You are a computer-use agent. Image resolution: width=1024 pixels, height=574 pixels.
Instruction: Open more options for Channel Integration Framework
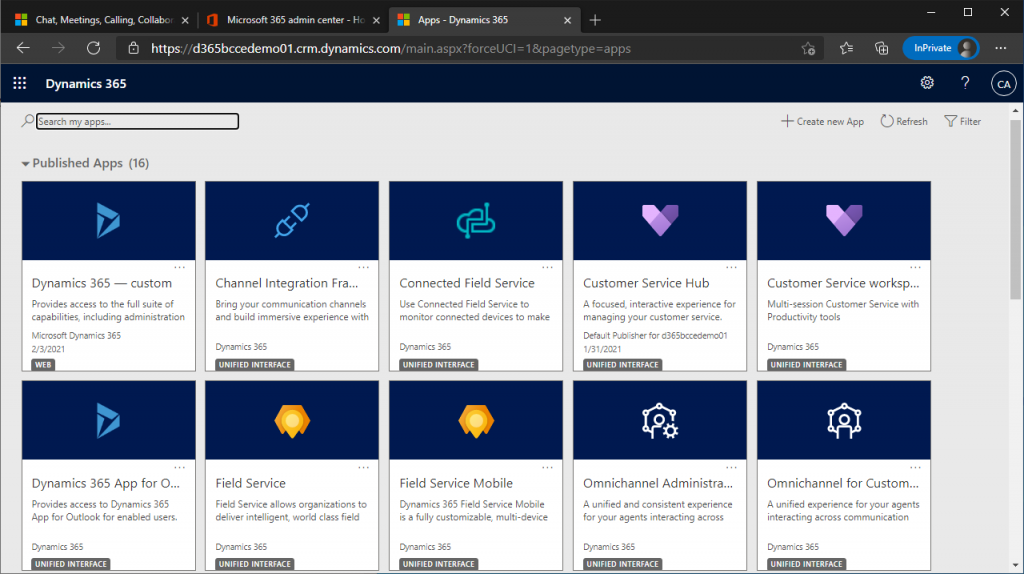363,267
